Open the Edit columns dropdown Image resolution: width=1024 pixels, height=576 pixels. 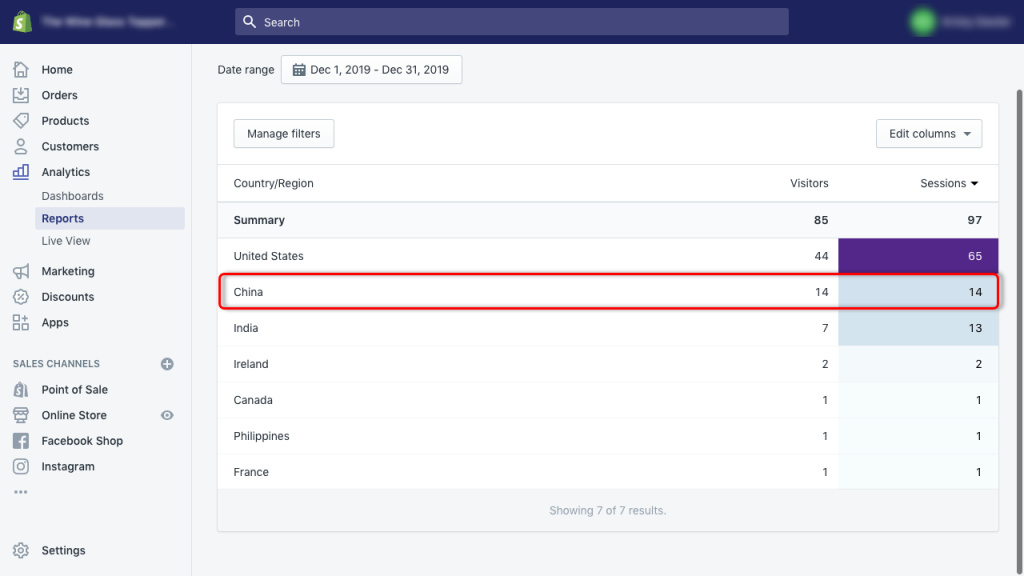click(929, 133)
